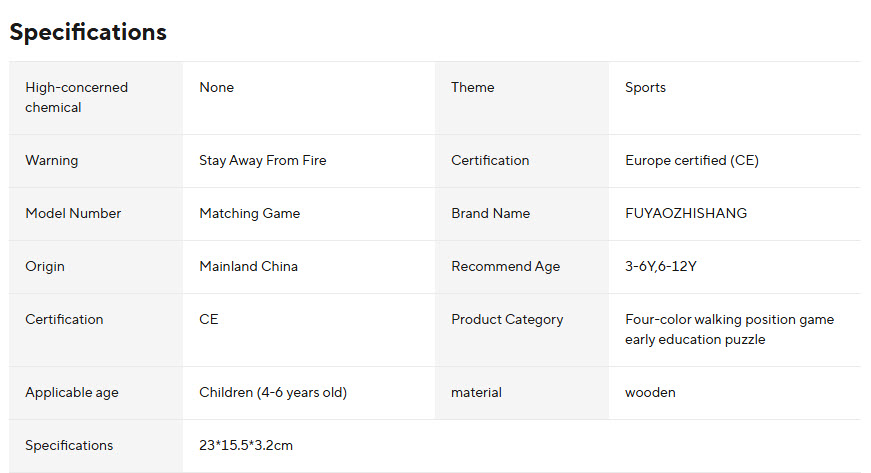The image size is (871, 473).
Task: Click the 'Recommend Age' label cell
Action: 505,266
